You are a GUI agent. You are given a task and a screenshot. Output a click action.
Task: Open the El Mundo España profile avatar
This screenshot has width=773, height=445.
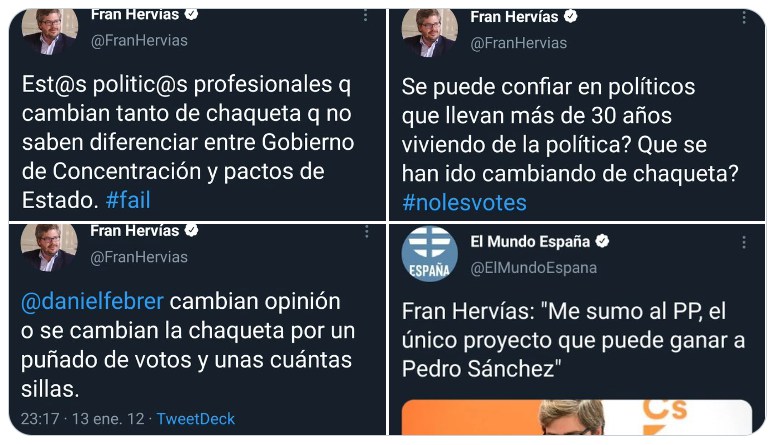429,254
